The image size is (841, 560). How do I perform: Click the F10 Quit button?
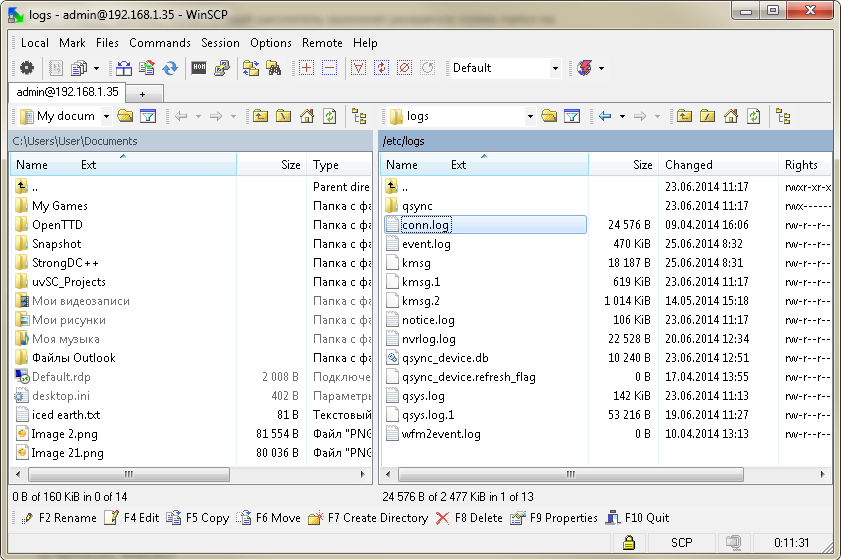(638, 518)
